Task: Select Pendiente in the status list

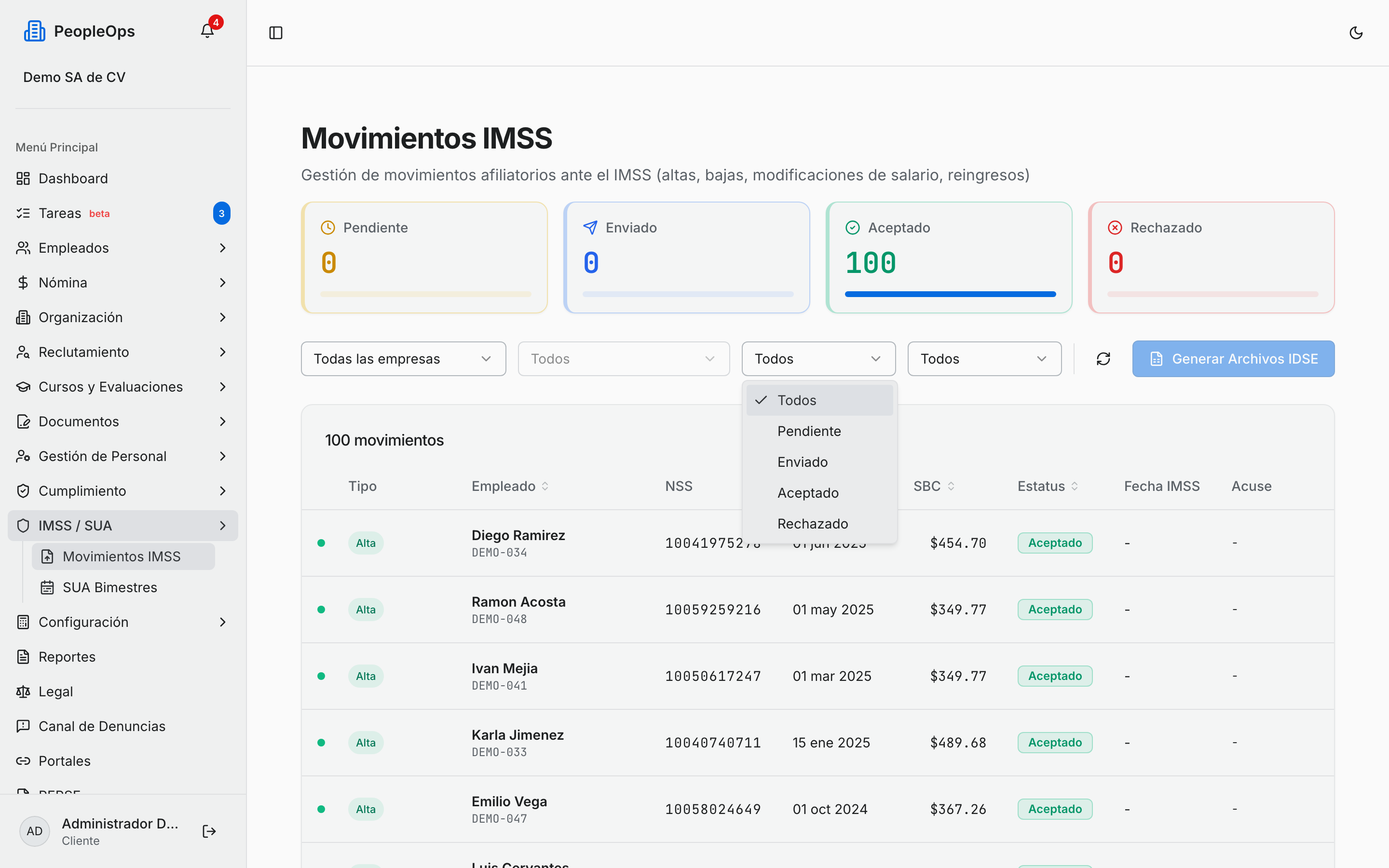Action: pos(819,431)
